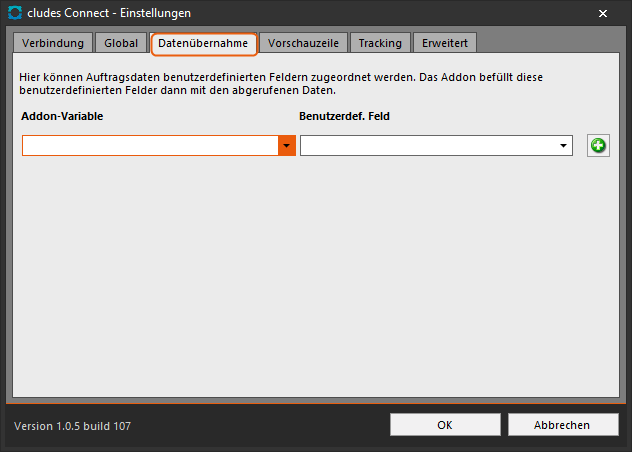Click the Benutzerdef. Feld column label

344,116
